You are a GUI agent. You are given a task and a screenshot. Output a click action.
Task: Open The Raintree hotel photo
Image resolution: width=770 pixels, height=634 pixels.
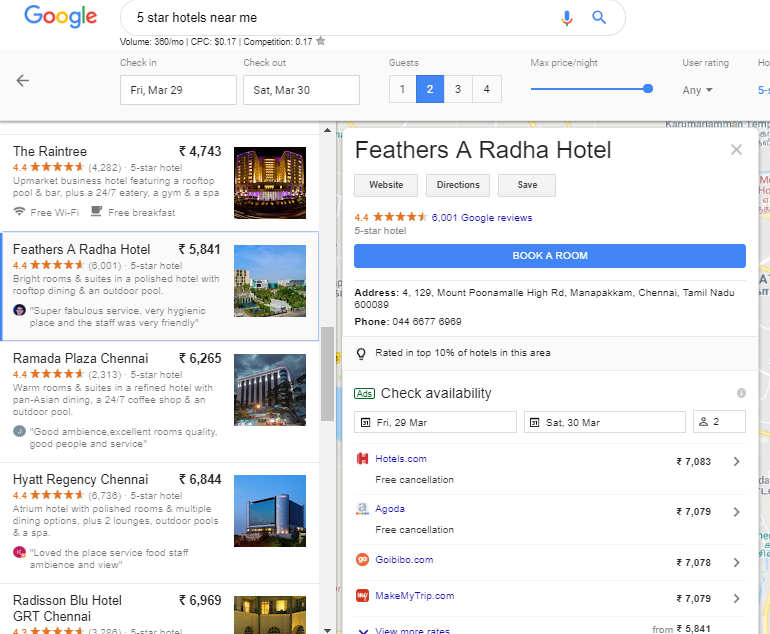pos(270,183)
